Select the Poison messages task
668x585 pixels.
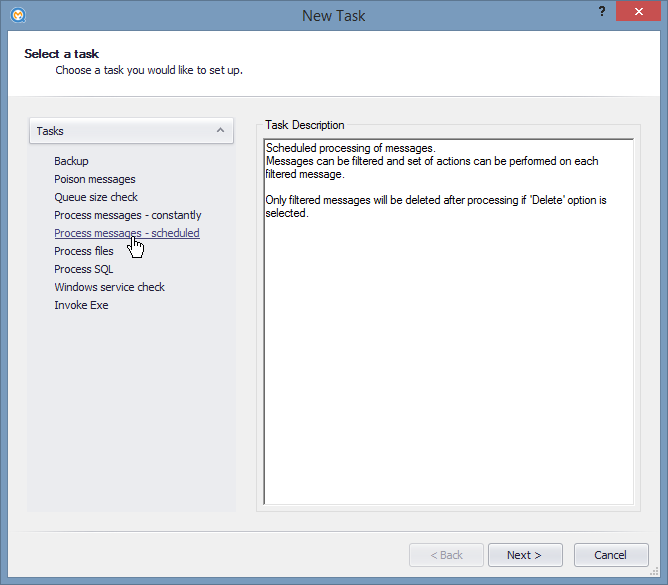(95, 179)
